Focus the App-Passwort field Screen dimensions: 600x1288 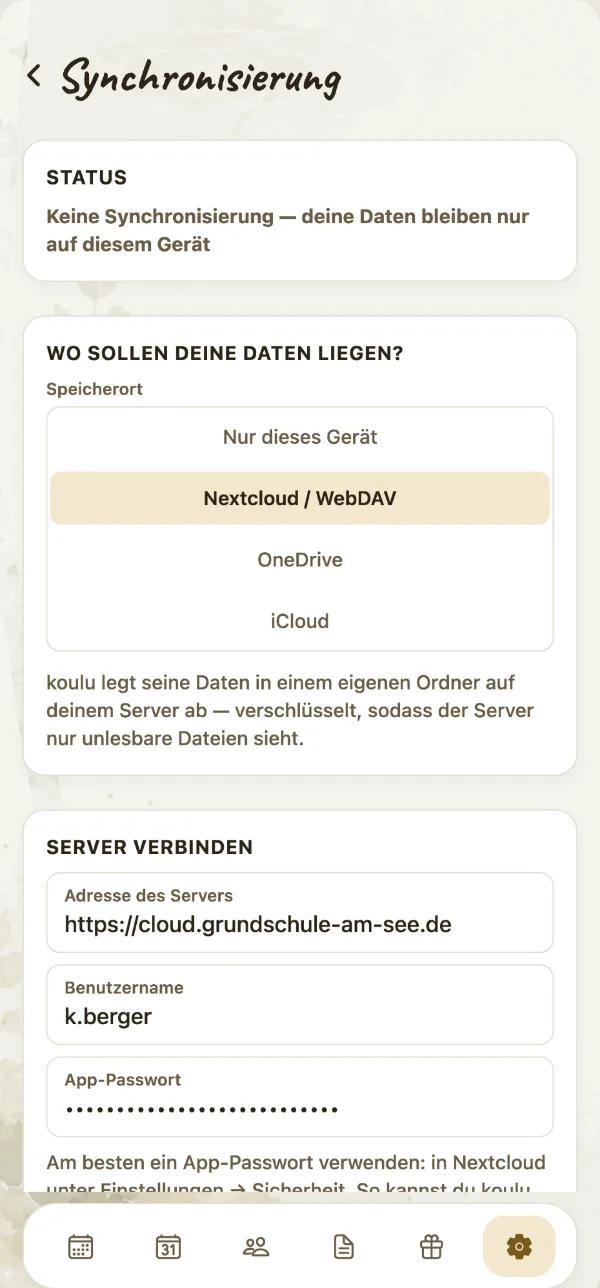(x=300, y=1097)
